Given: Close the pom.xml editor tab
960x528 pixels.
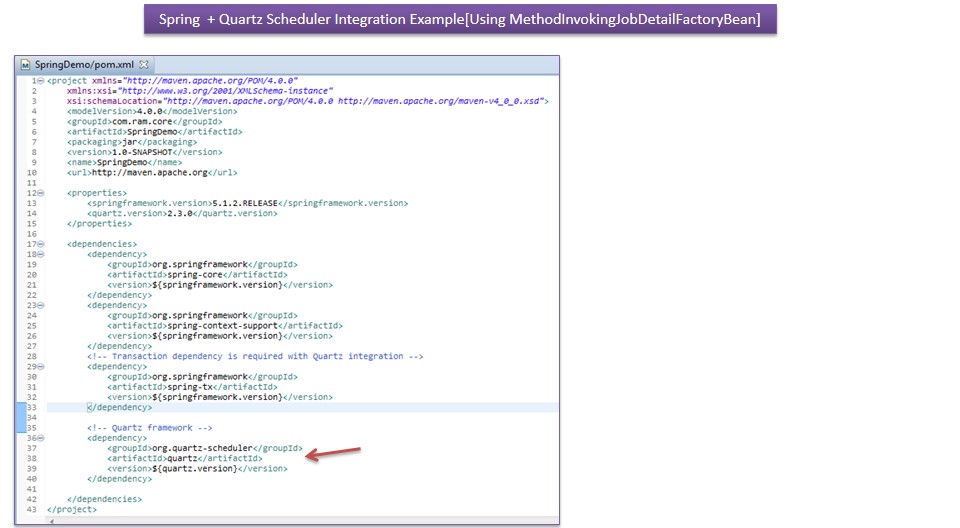Looking at the screenshot, I should 144,64.
